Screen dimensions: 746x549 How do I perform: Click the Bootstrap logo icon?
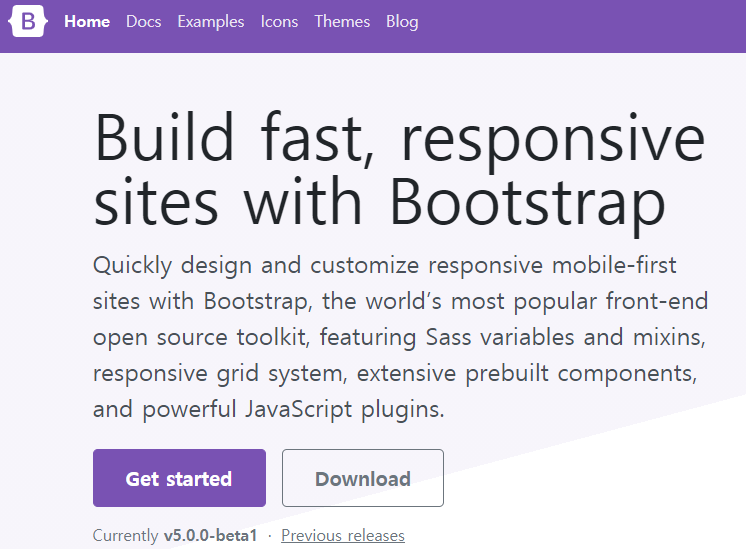click(28, 21)
